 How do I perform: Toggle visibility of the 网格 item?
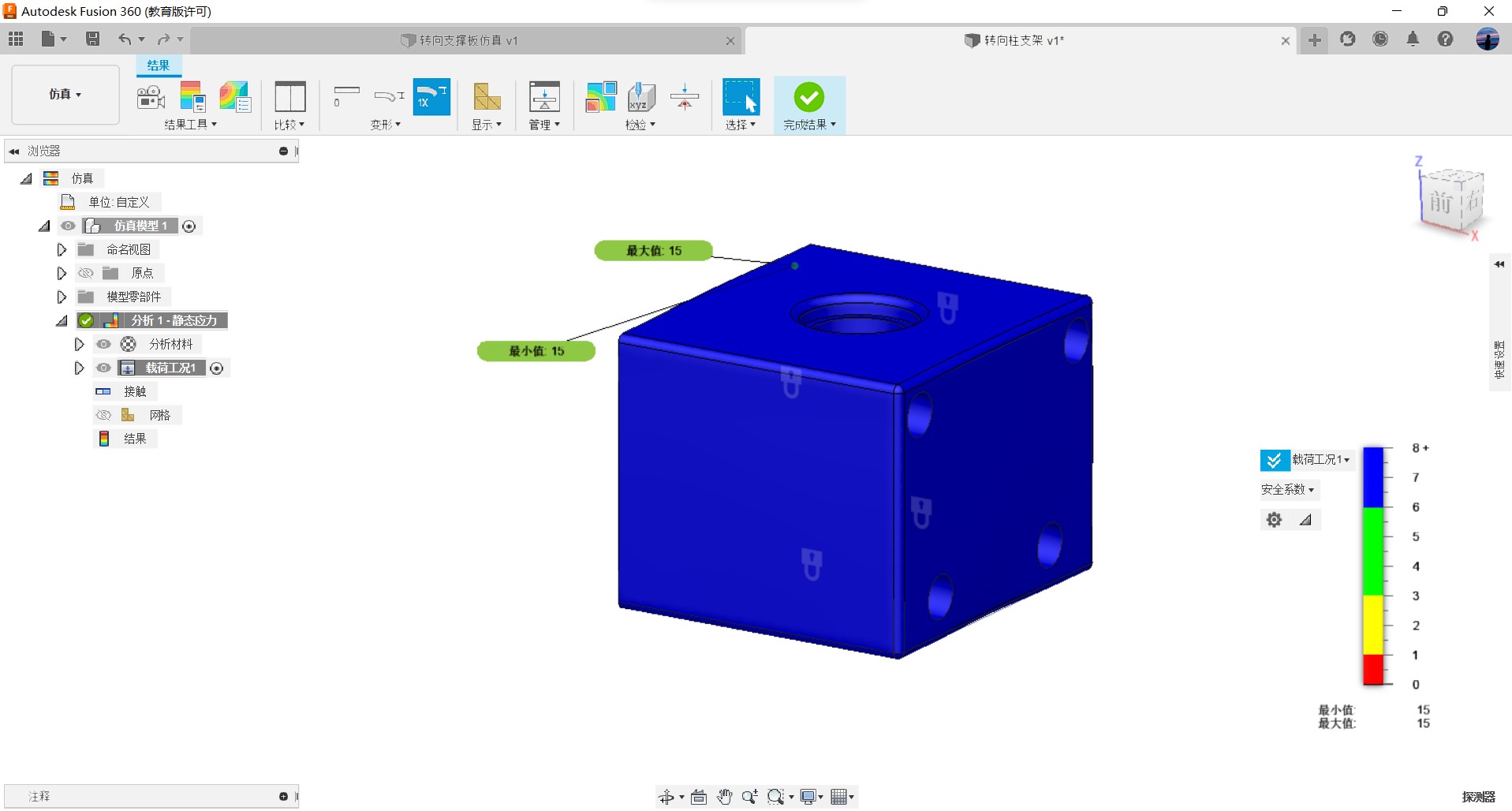pos(103,415)
